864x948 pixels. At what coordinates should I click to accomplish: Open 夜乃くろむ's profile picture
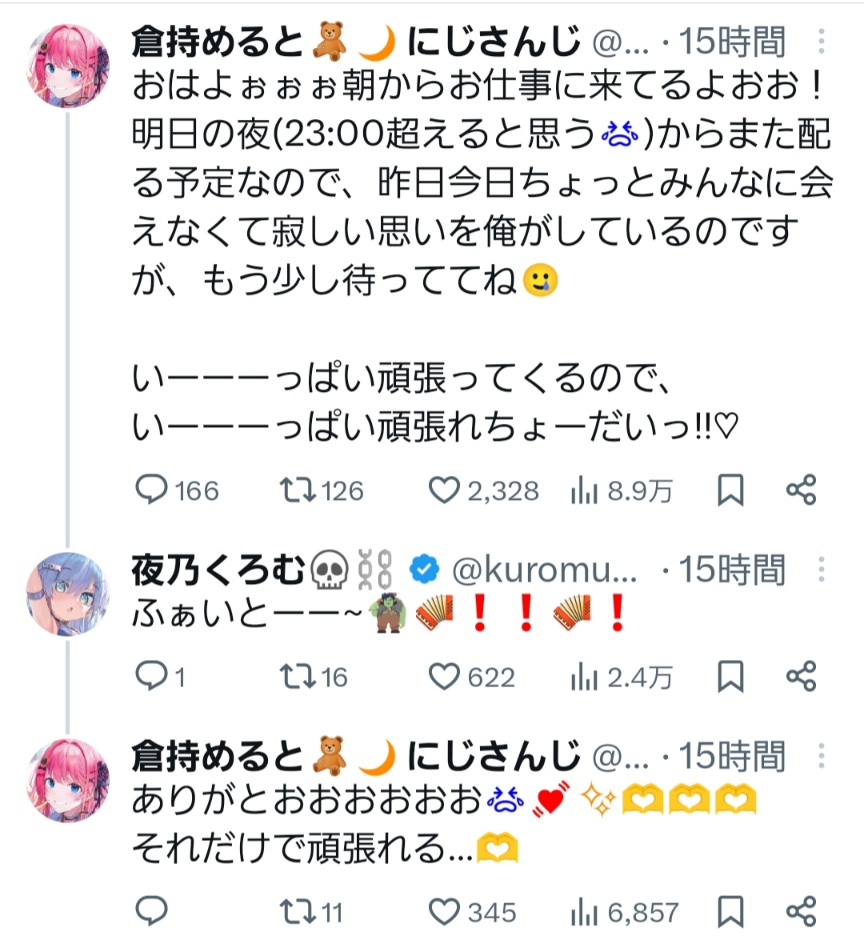click(67, 592)
